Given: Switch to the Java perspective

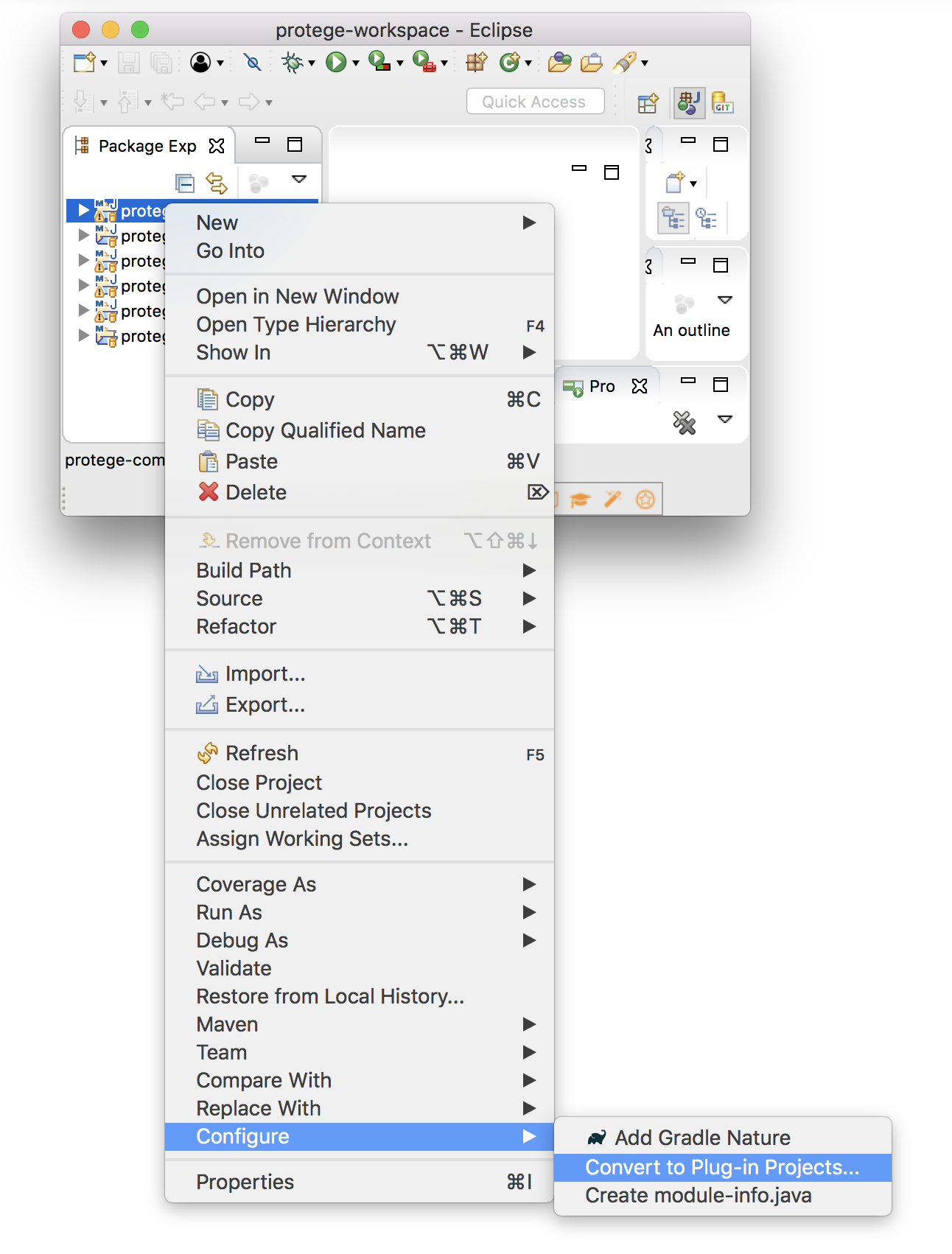Looking at the screenshot, I should (689, 103).
